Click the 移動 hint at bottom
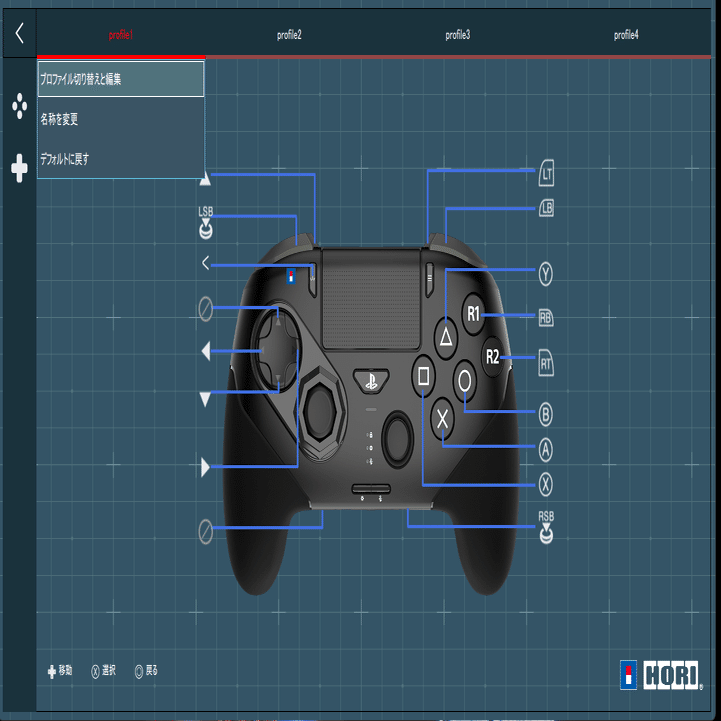Viewport: 721px width, 721px height. (60, 671)
